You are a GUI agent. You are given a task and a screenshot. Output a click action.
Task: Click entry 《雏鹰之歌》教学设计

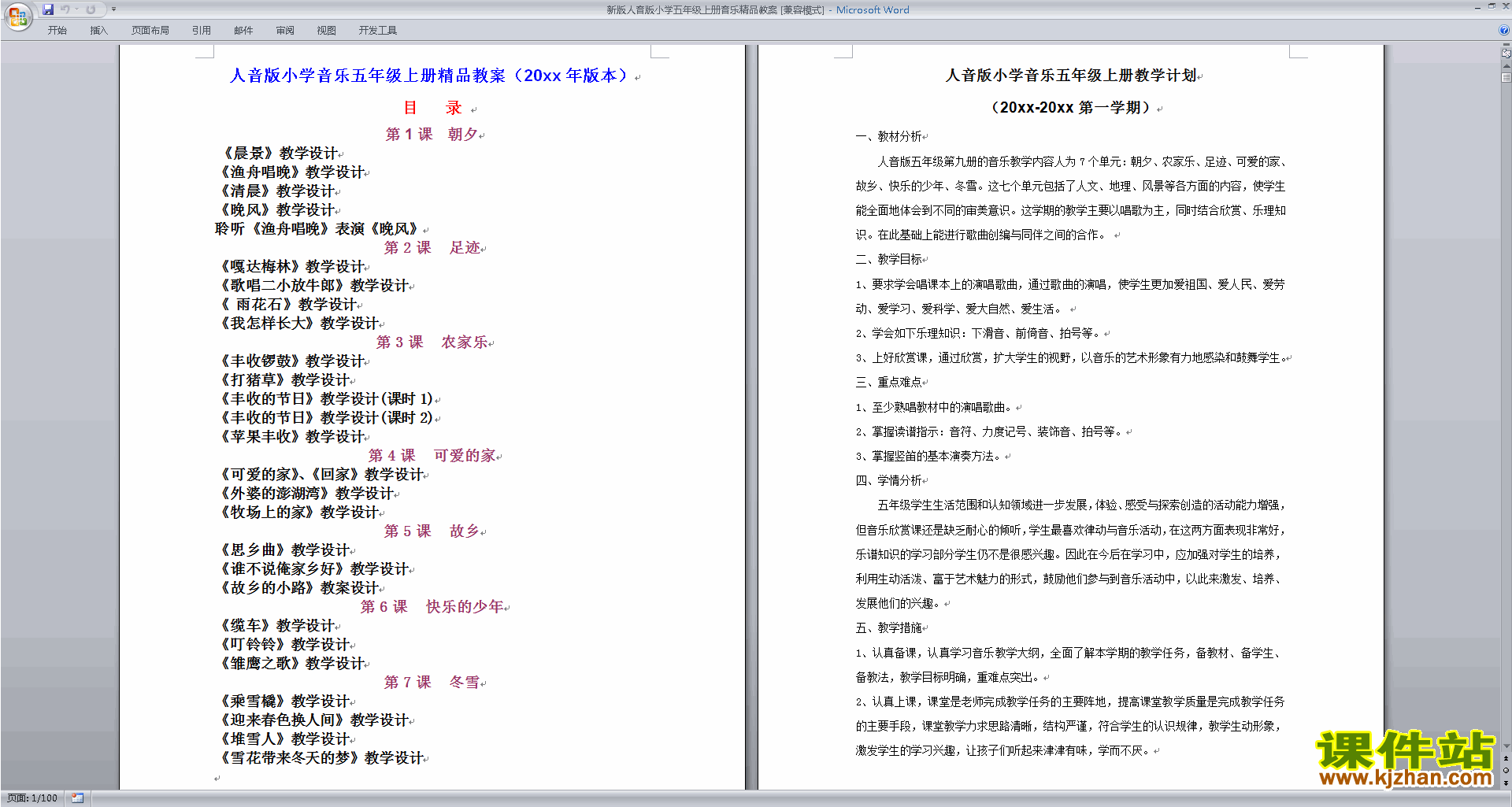click(x=292, y=664)
